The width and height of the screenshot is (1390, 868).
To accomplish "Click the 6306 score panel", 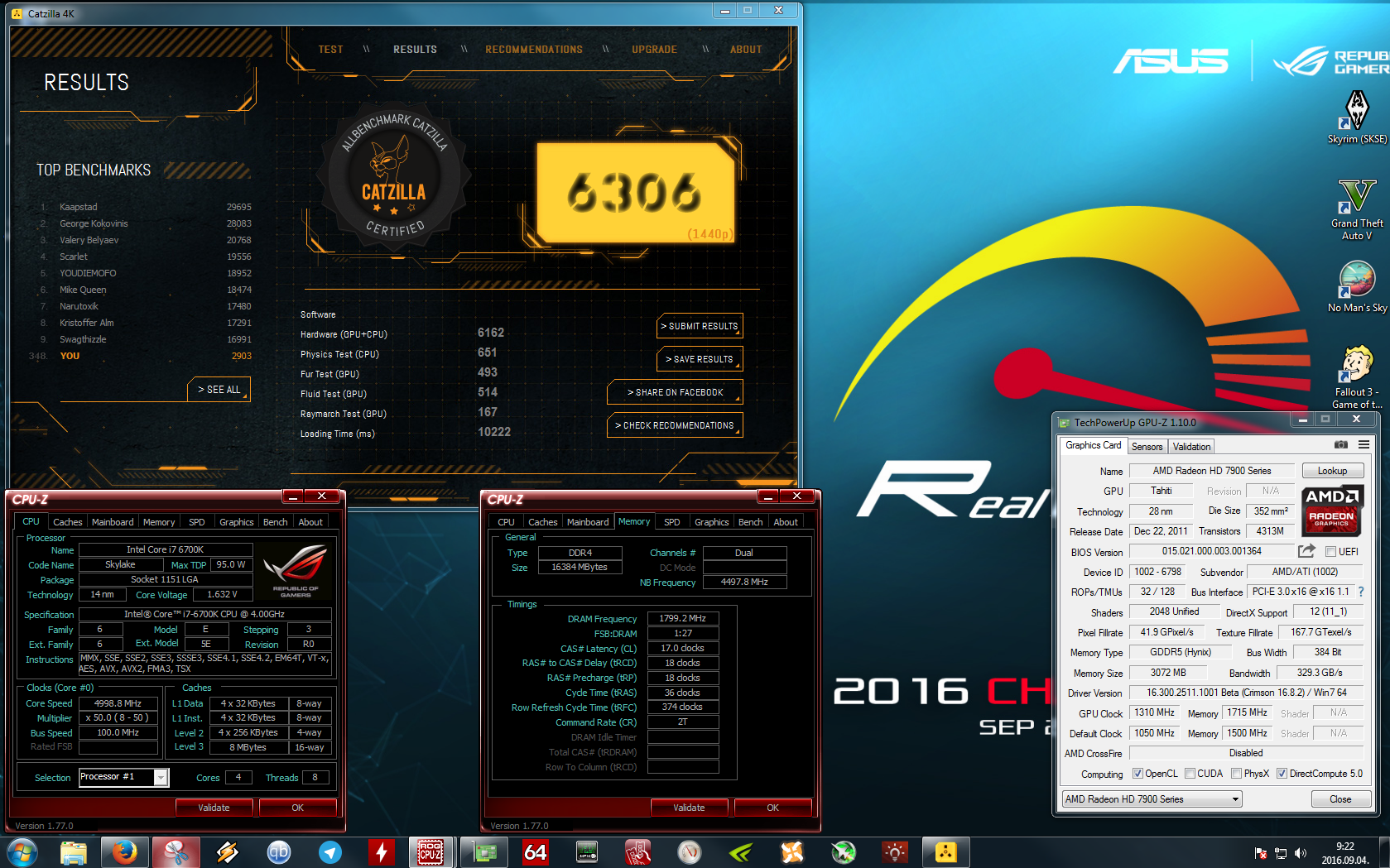I will click(x=635, y=193).
